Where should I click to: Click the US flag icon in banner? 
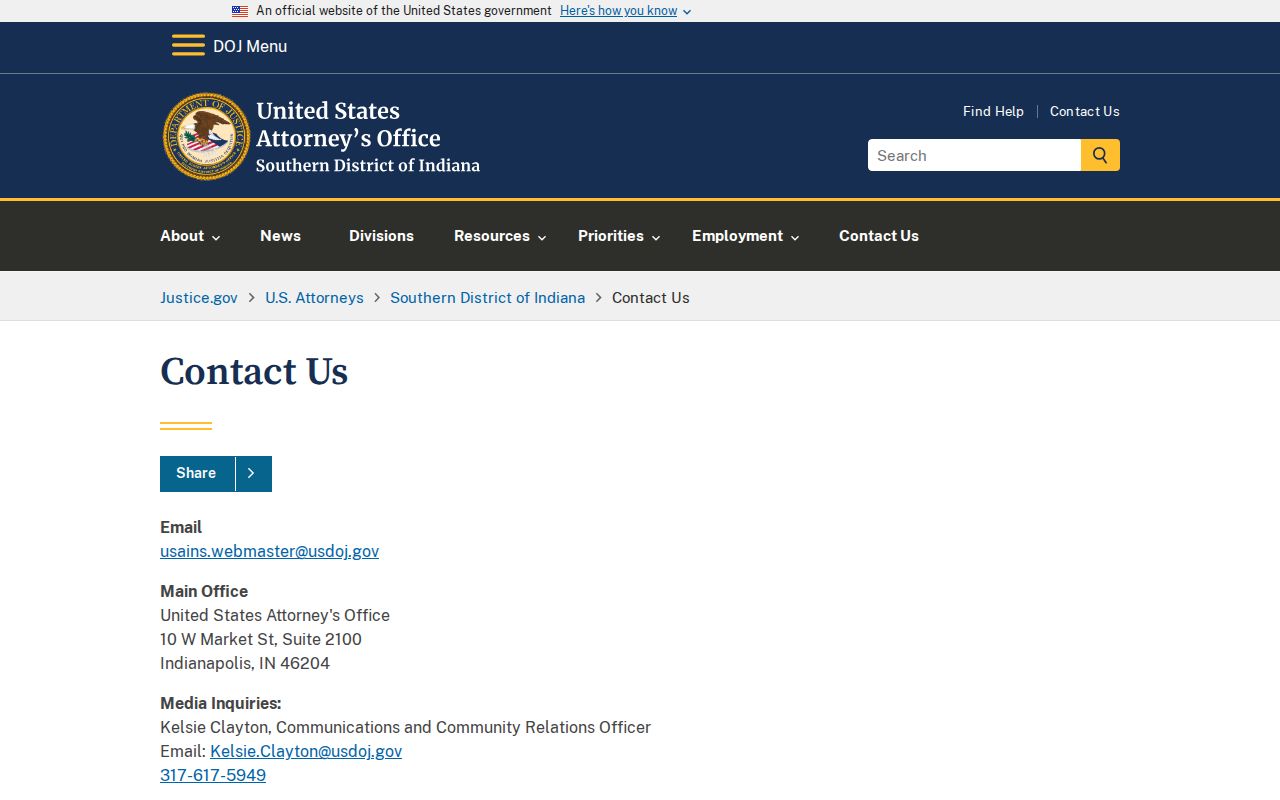click(x=240, y=11)
